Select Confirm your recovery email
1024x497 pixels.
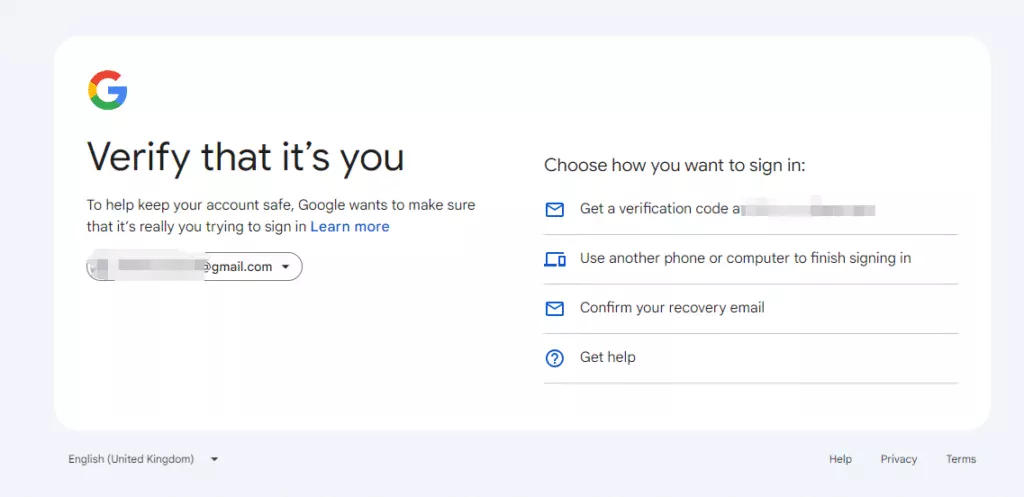click(x=751, y=308)
